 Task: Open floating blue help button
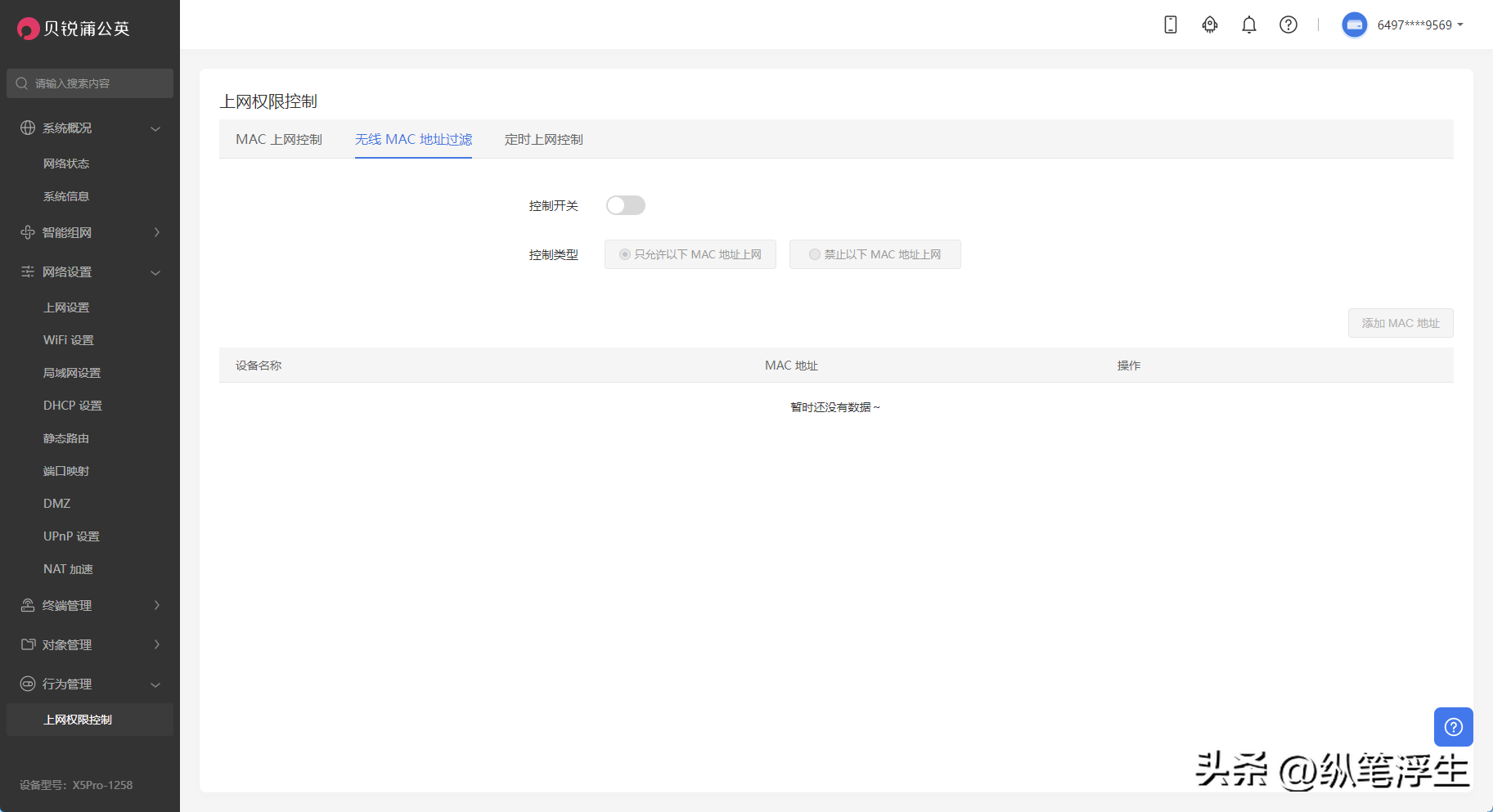pos(1454,727)
